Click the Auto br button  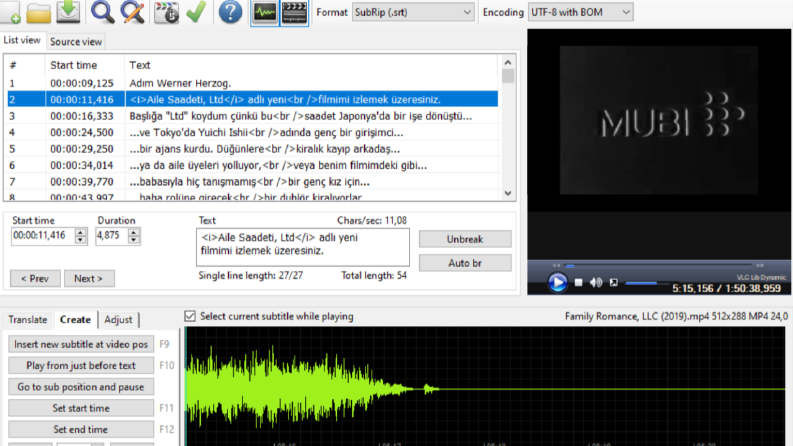click(465, 263)
